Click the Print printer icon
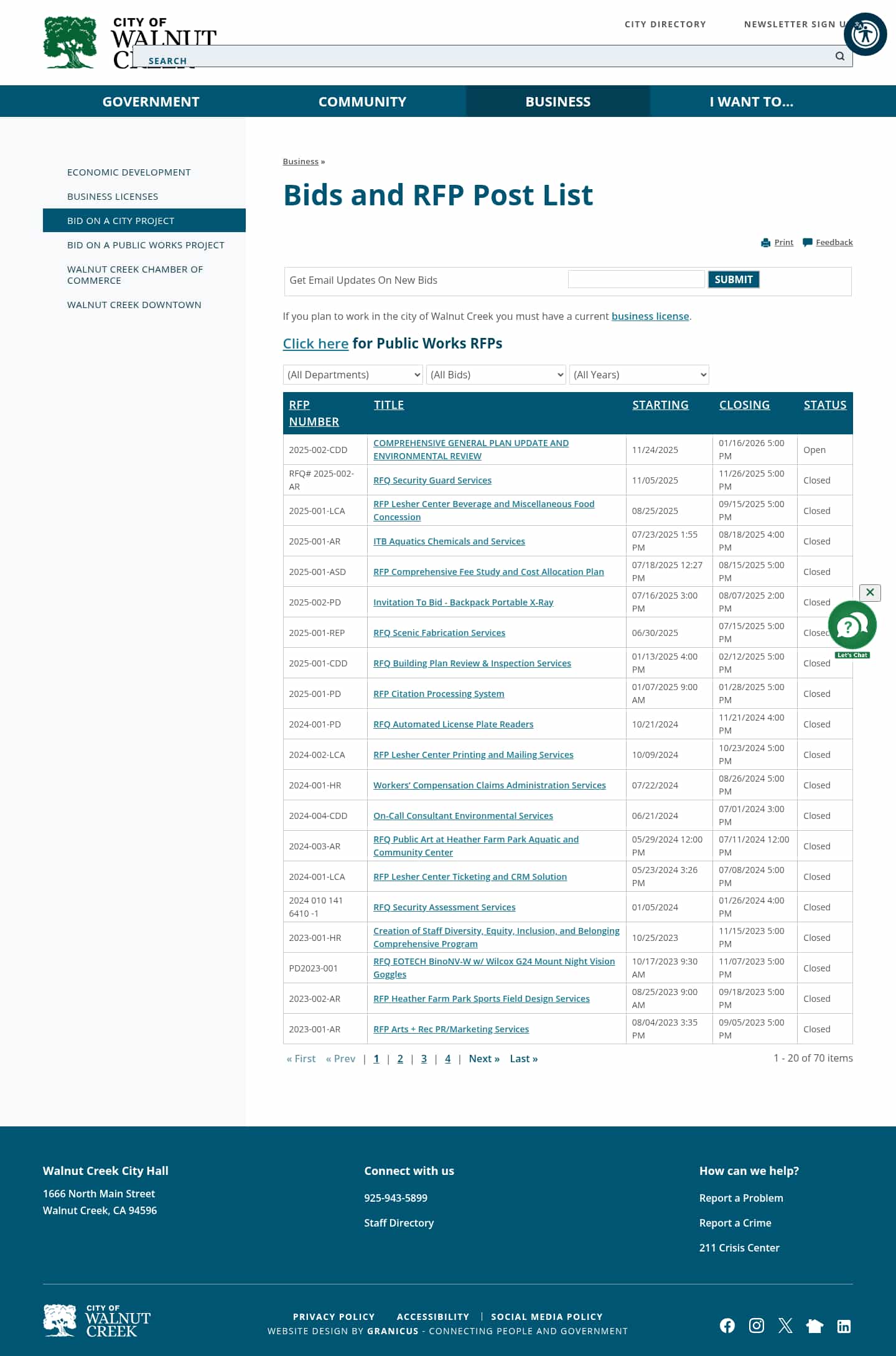Viewport: 896px width, 1356px height. coord(766,243)
